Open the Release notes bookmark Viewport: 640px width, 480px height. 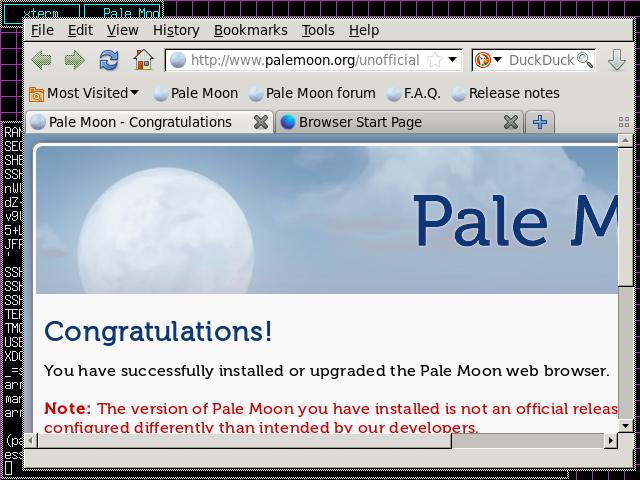click(505, 93)
